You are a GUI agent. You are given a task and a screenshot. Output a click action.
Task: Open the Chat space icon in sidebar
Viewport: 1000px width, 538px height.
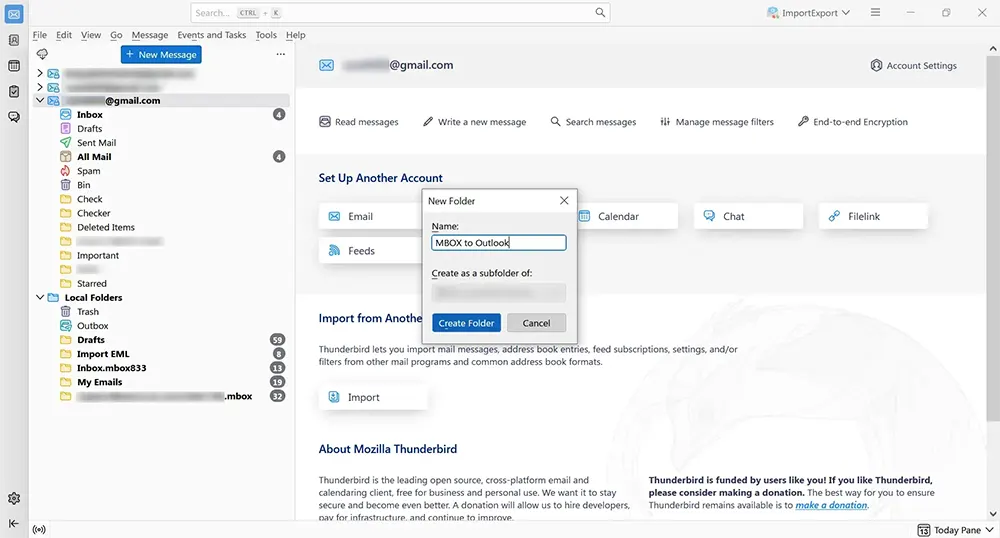[14, 117]
